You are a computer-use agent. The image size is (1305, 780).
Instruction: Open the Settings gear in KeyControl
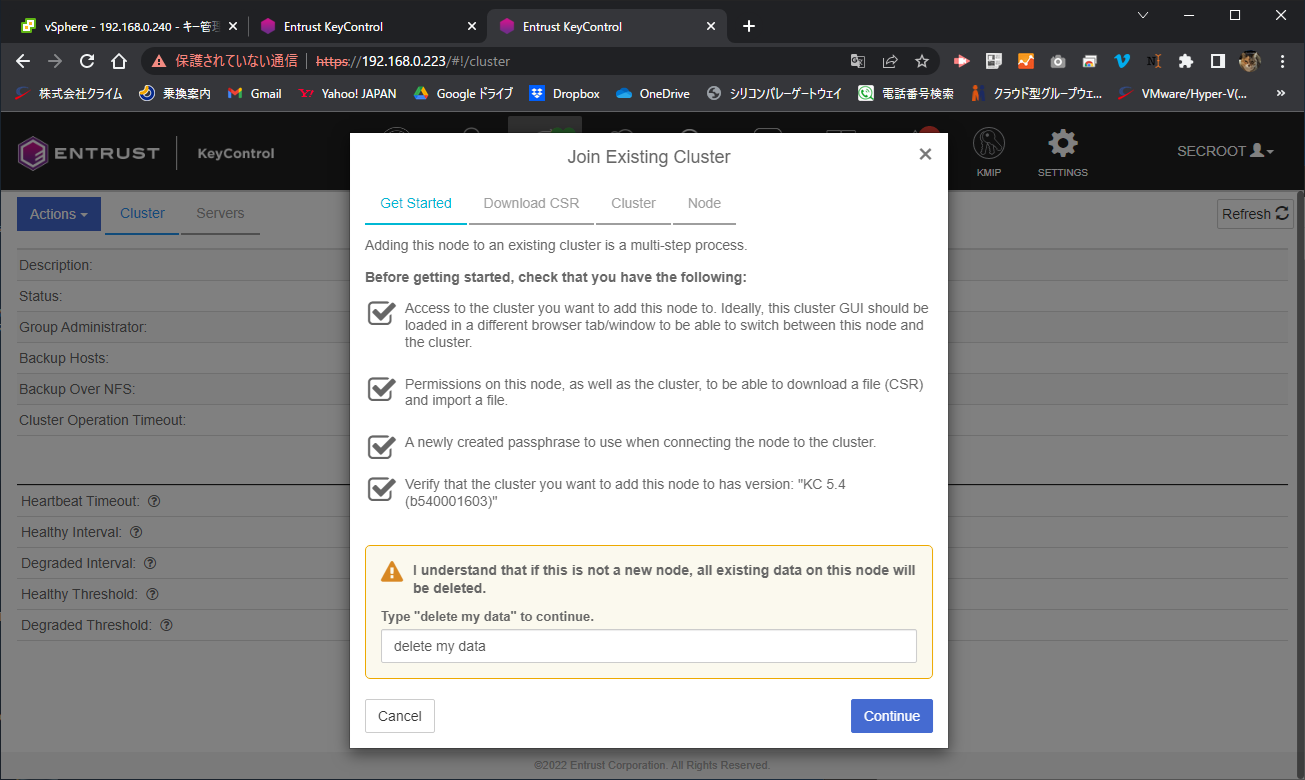pyautogui.click(x=1062, y=152)
